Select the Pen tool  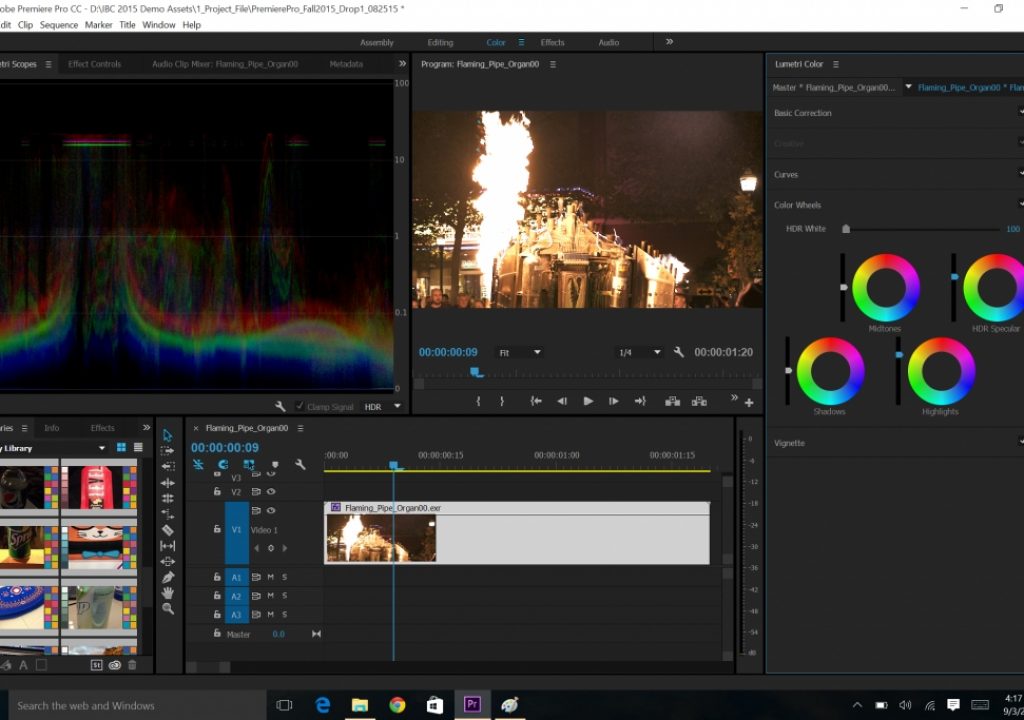pos(168,578)
